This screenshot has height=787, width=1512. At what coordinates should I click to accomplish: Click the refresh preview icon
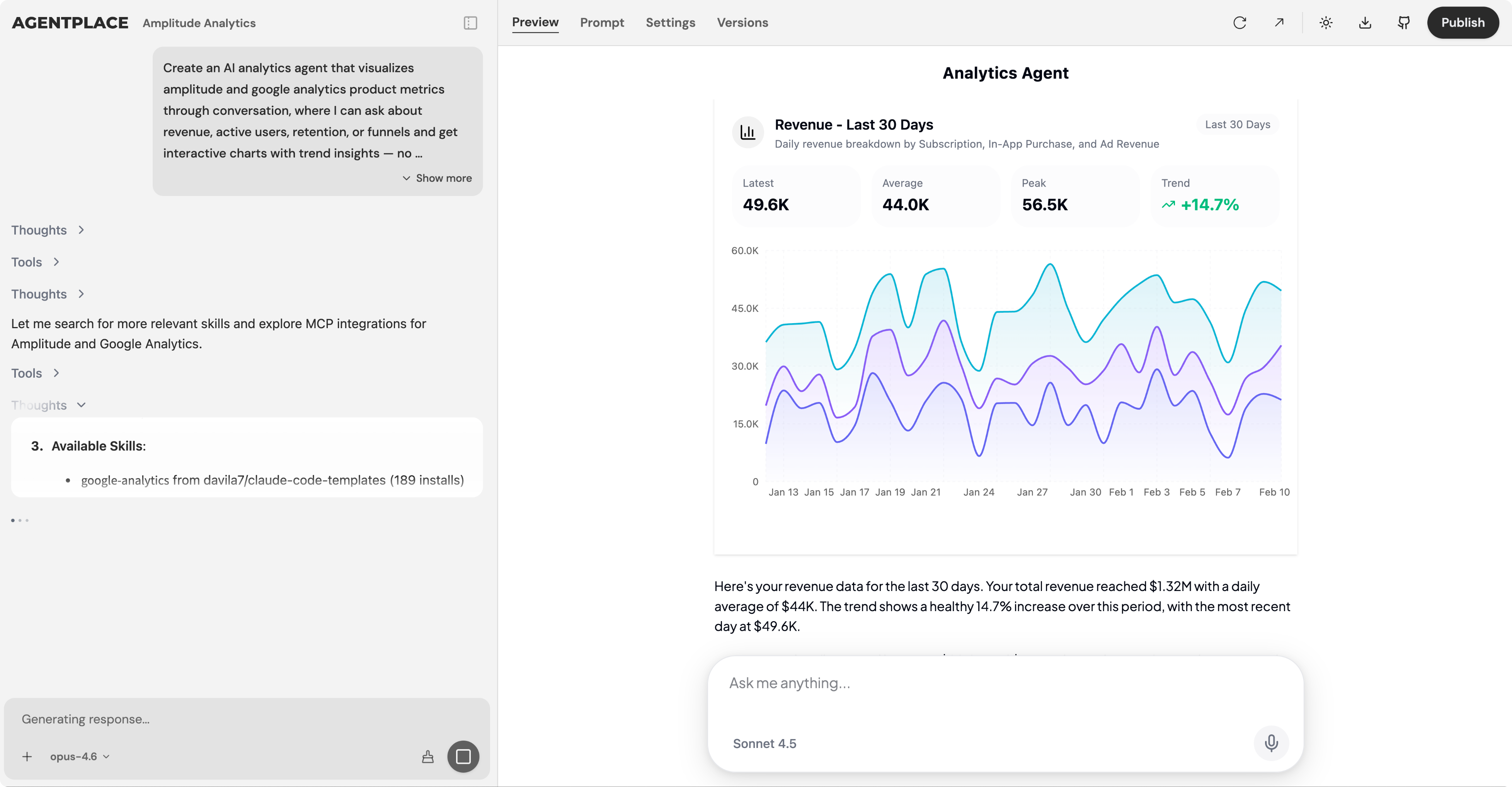tap(1240, 23)
